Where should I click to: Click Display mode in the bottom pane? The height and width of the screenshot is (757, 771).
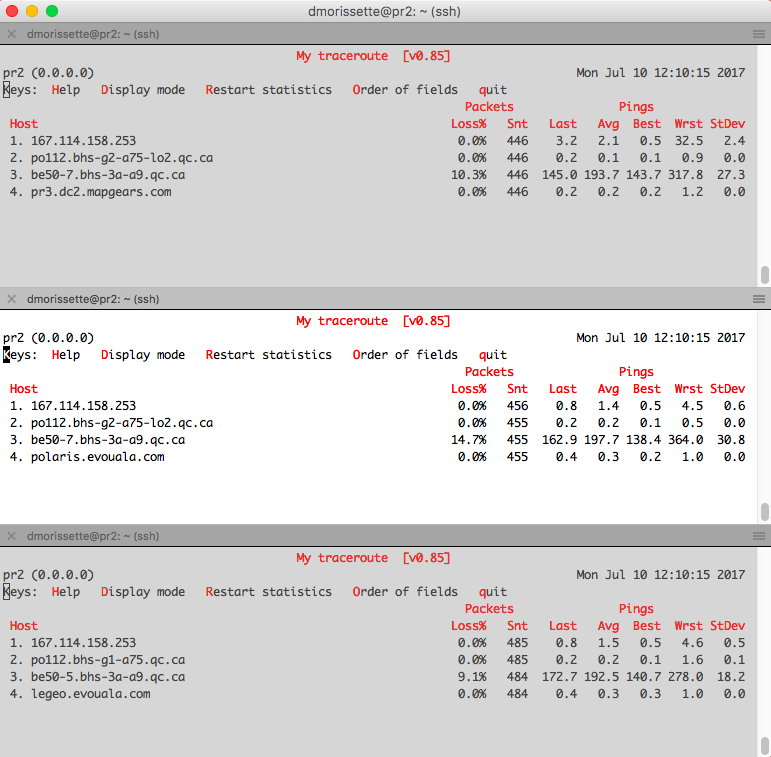point(143,592)
